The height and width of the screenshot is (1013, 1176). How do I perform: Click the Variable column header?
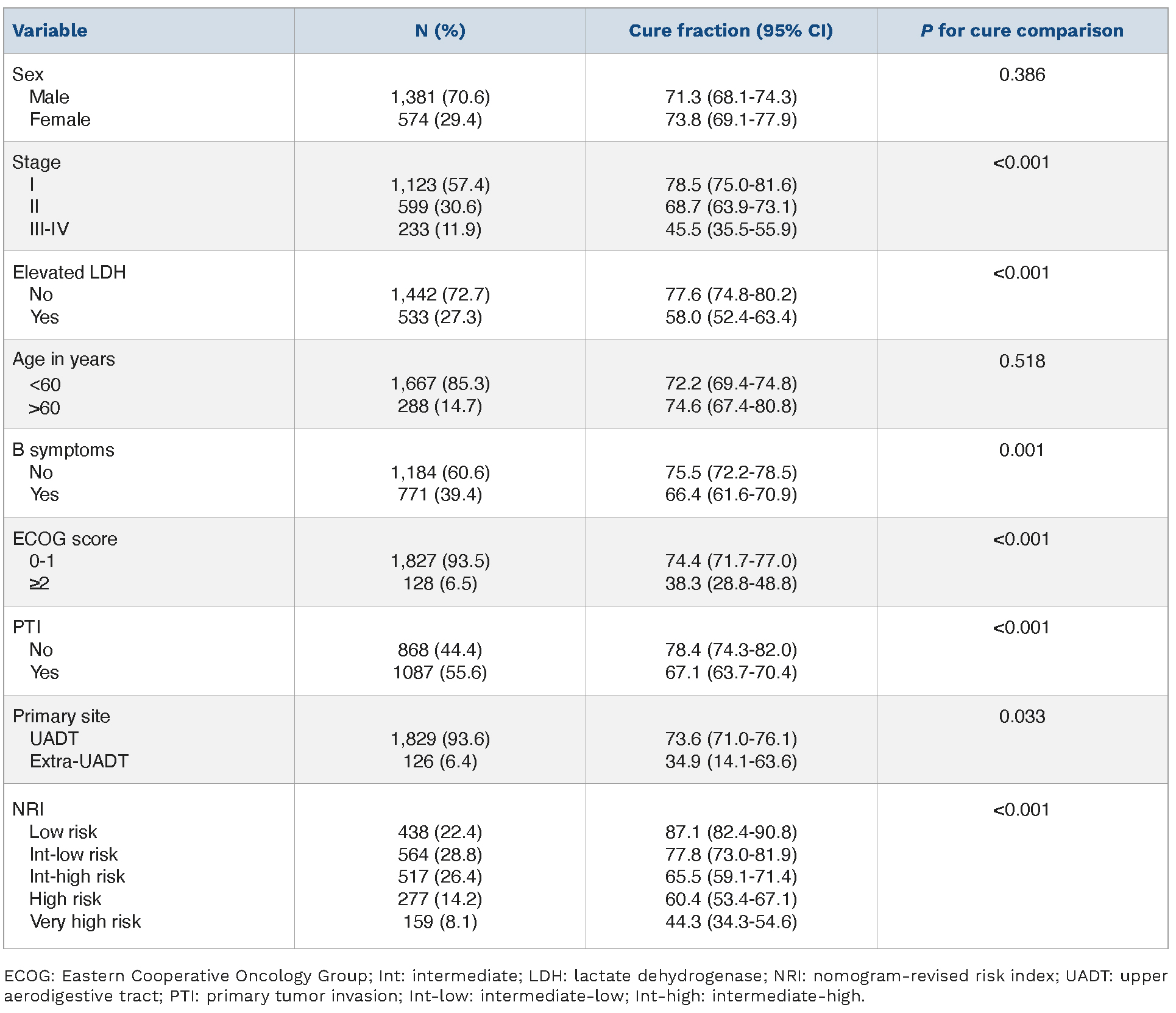50,30
